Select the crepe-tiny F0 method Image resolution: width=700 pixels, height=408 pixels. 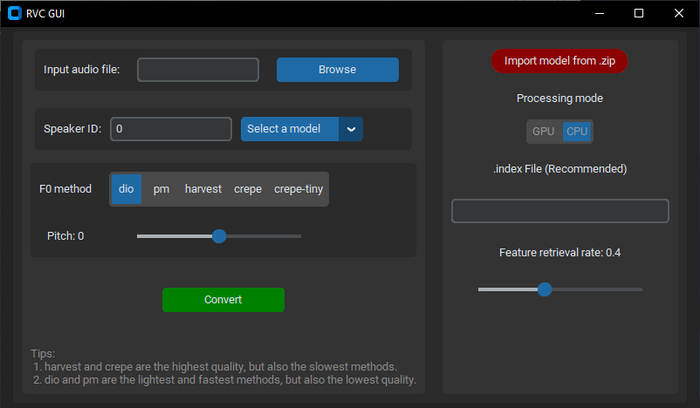point(298,189)
